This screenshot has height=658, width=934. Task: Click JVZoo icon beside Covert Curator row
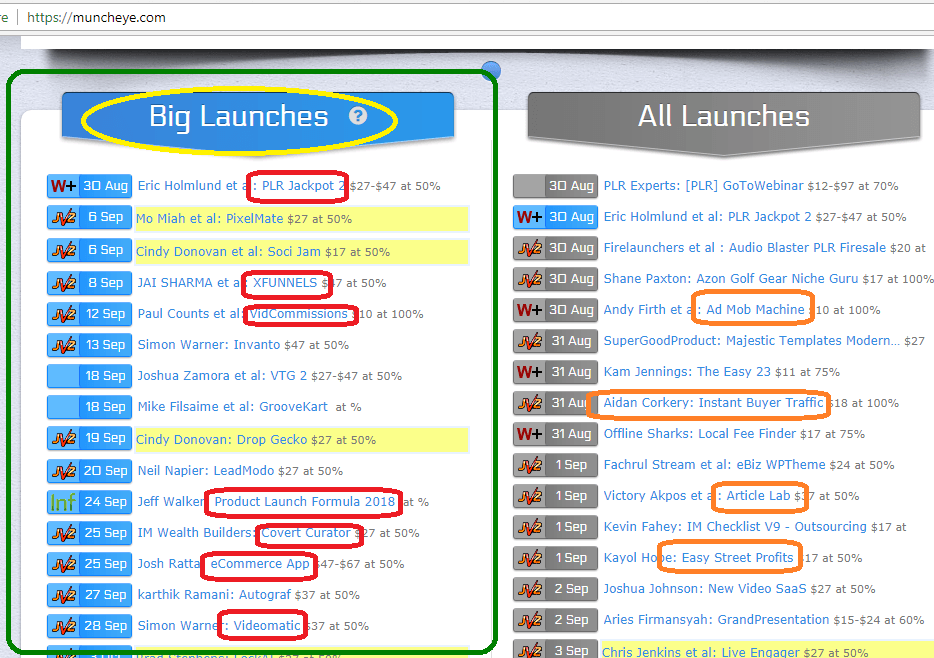coord(63,533)
